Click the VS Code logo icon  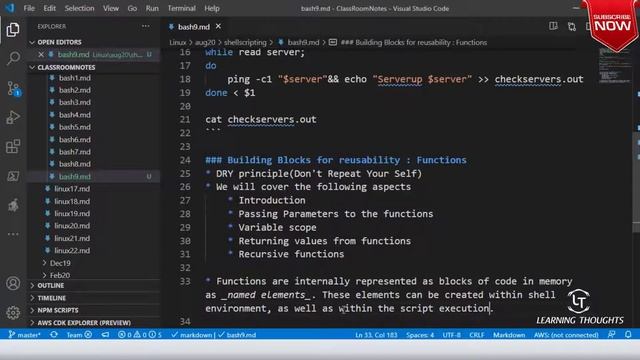(10, 8)
